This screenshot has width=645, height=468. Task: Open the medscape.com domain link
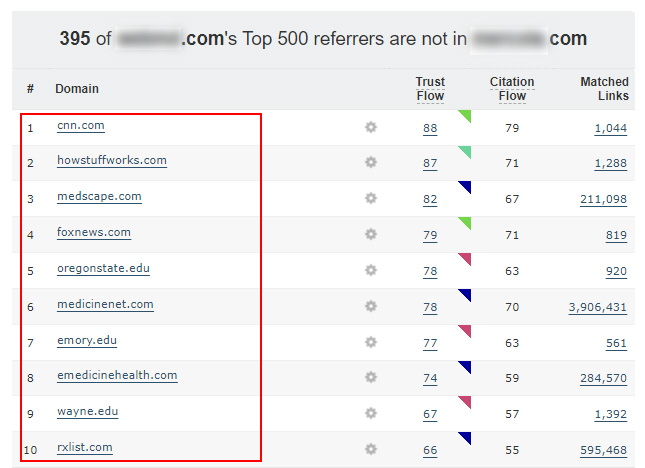(99, 197)
